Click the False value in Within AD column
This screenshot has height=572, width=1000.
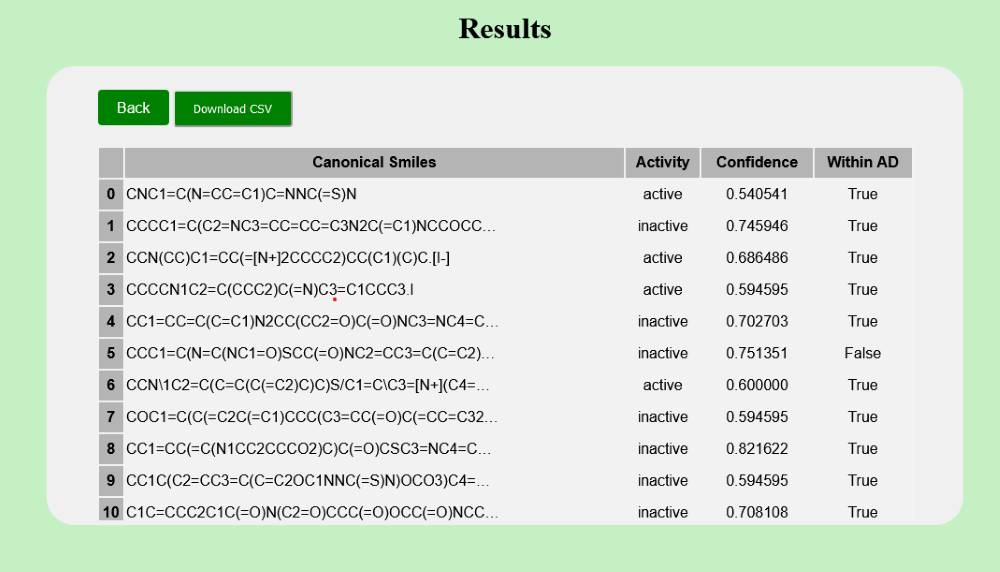pos(863,353)
